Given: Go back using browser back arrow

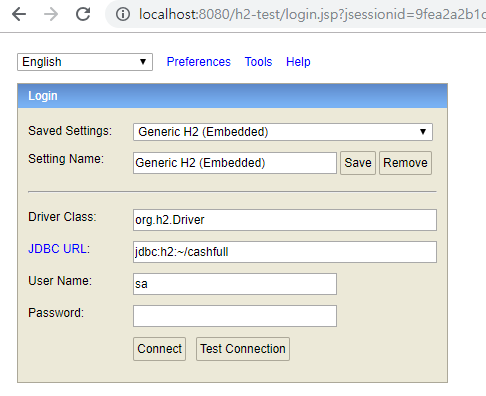Looking at the screenshot, I should click(19, 14).
